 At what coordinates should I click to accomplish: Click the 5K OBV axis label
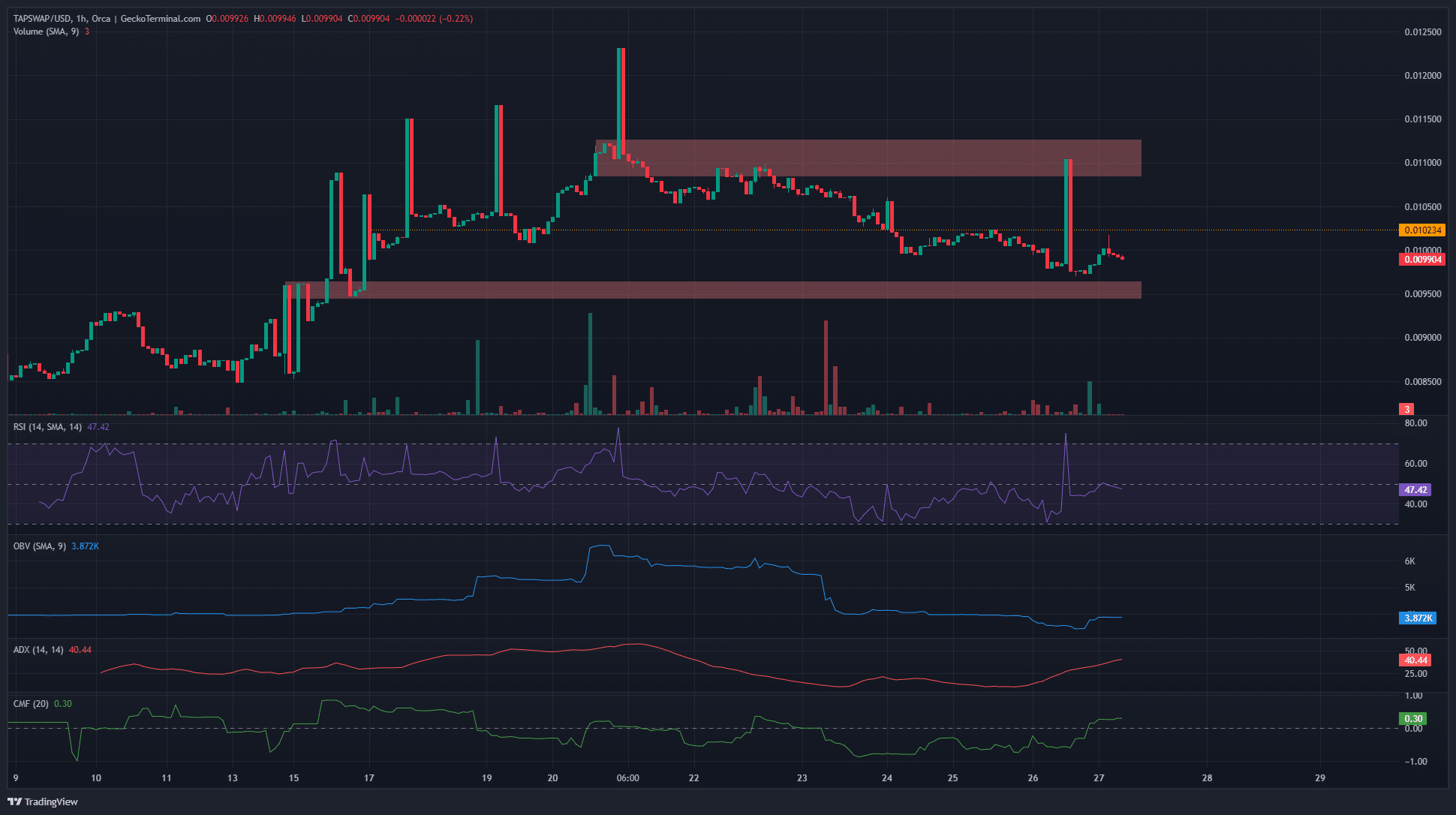click(1409, 588)
